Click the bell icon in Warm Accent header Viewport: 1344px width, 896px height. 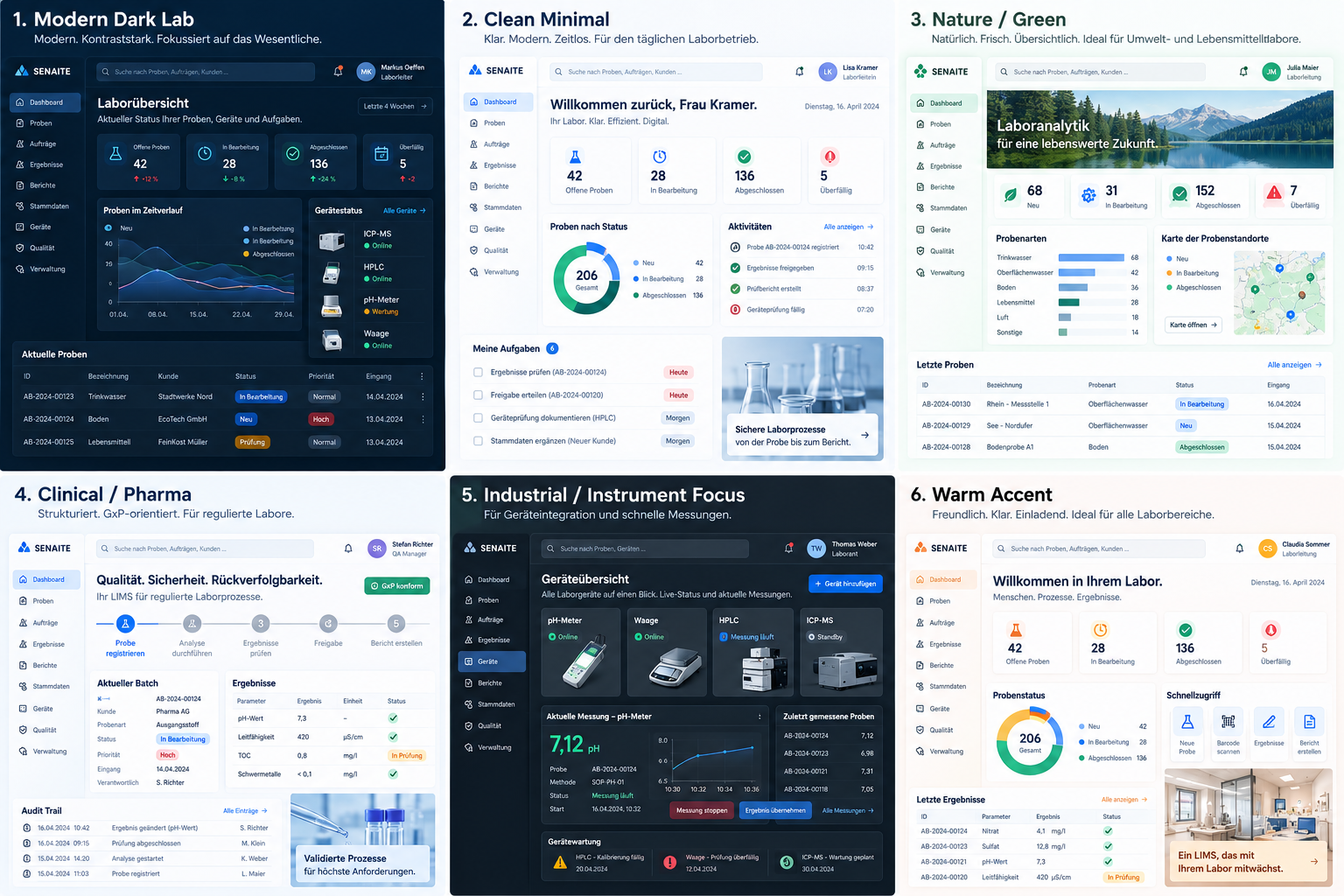1239,549
